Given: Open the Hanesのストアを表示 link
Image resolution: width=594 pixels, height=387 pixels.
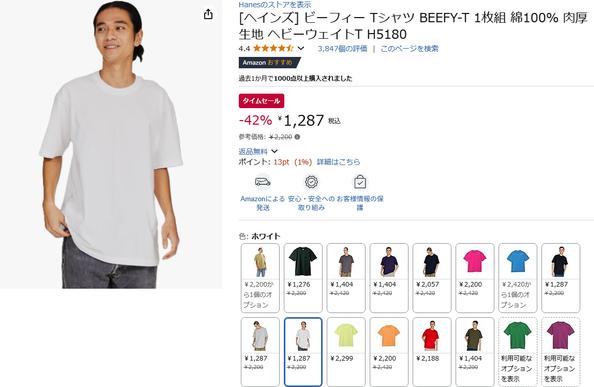Looking at the screenshot, I should [x=275, y=5].
